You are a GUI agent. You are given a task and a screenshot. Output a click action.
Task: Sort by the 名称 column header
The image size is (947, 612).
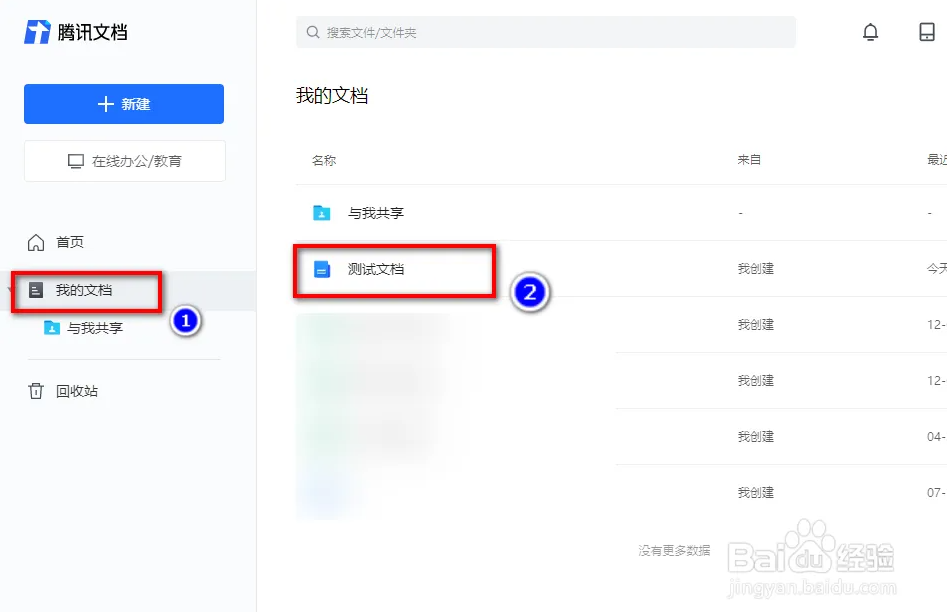[x=324, y=160]
